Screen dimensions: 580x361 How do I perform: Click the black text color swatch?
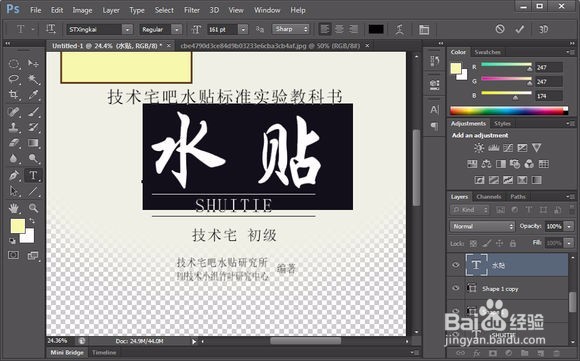pyautogui.click(x=376, y=29)
